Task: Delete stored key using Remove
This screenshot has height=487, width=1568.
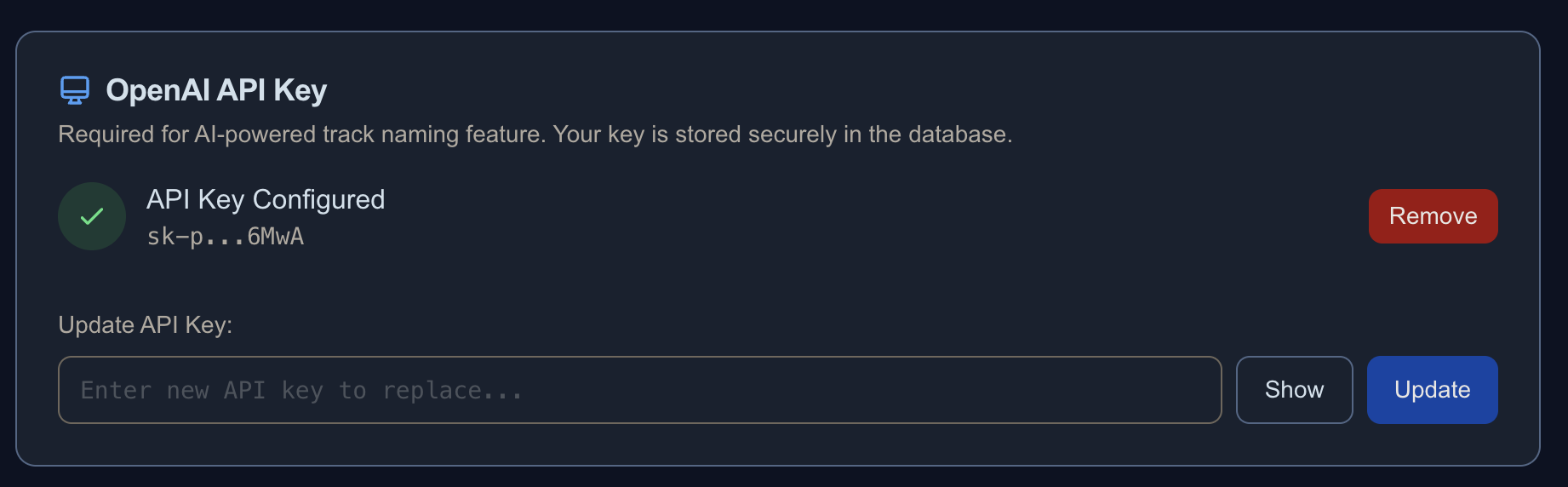Action: click(x=1433, y=216)
